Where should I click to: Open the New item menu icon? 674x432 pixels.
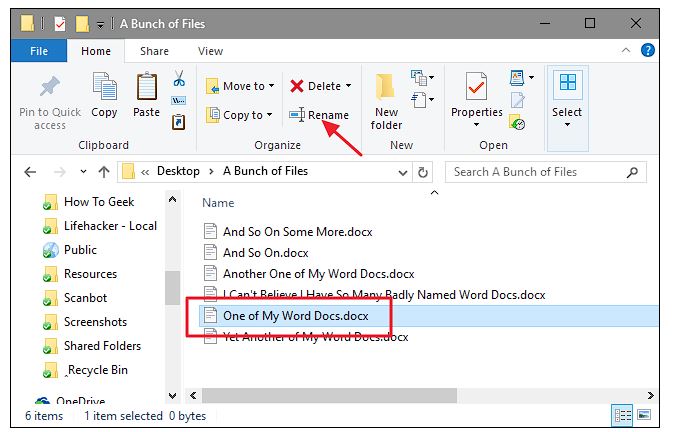click(x=422, y=78)
